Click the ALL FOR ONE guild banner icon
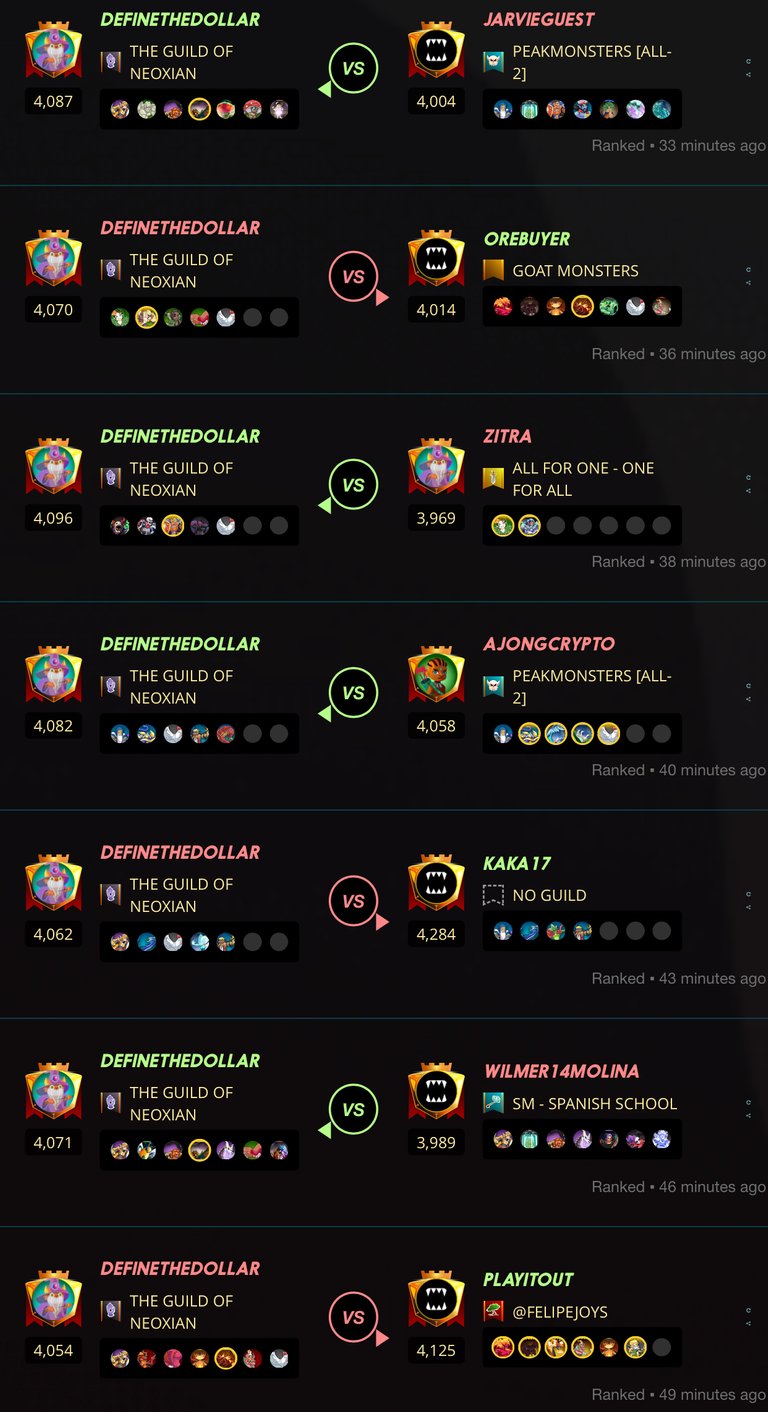 493,478
